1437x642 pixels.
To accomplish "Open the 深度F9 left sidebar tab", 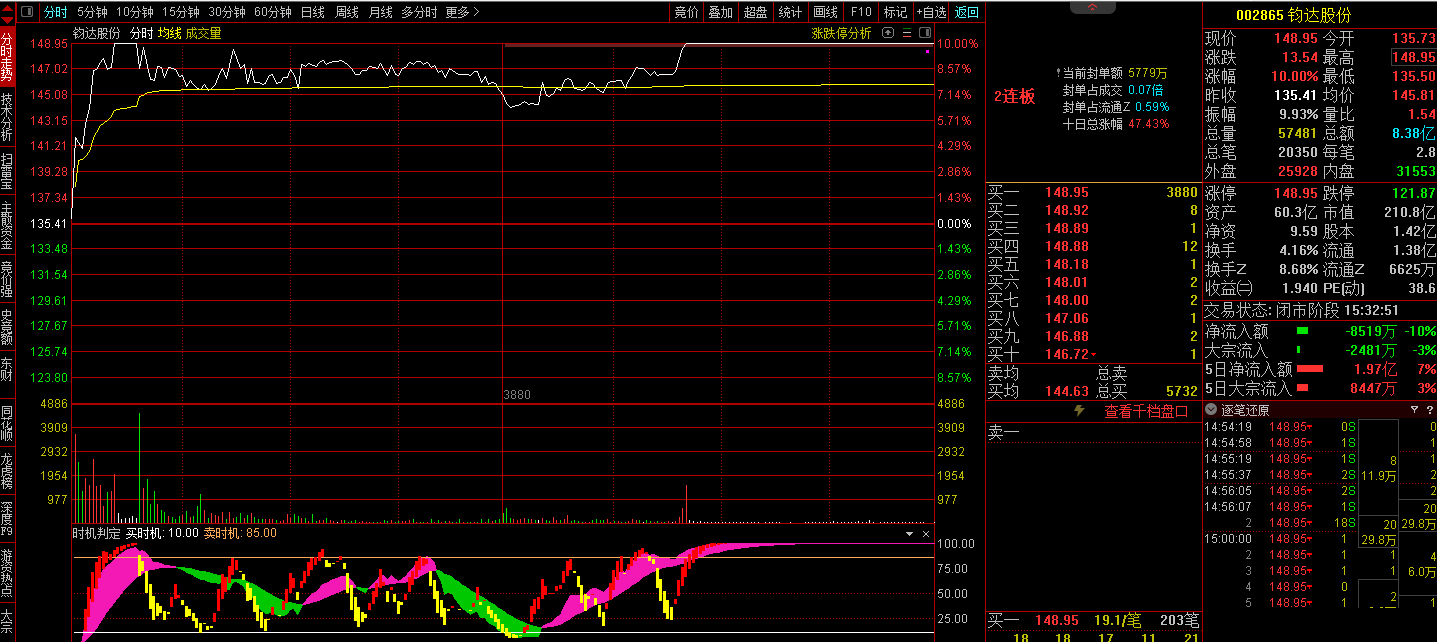I will tap(7, 520).
